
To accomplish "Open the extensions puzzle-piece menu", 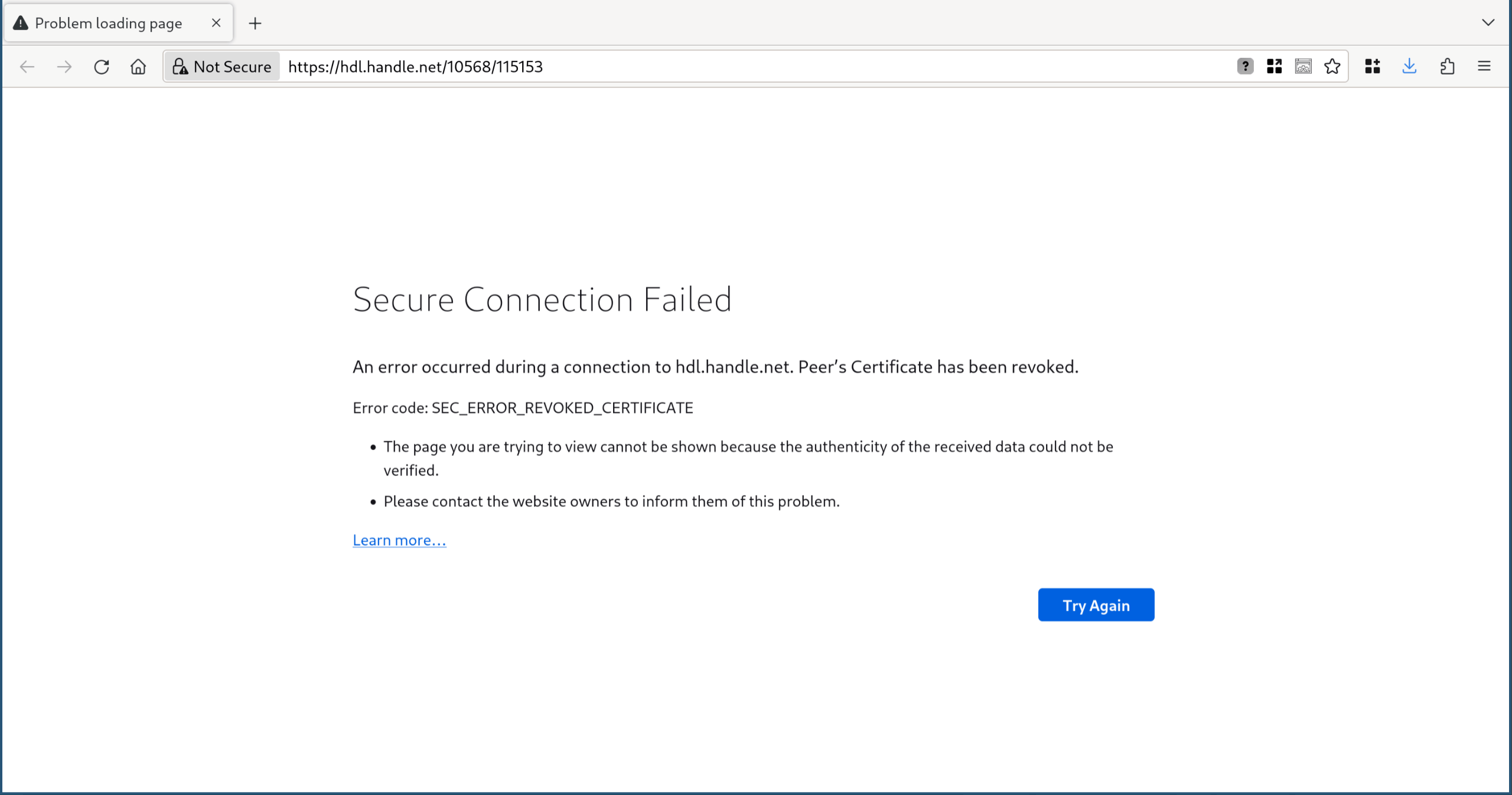I will [1447, 66].
